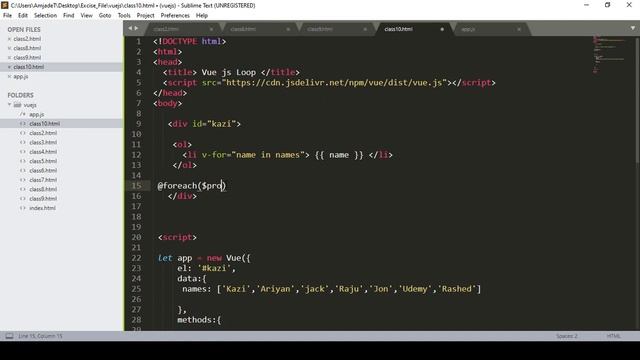Open class9.html in the vuejs folder
The width and height of the screenshot is (640, 360).
pyautogui.click(x=43, y=199)
